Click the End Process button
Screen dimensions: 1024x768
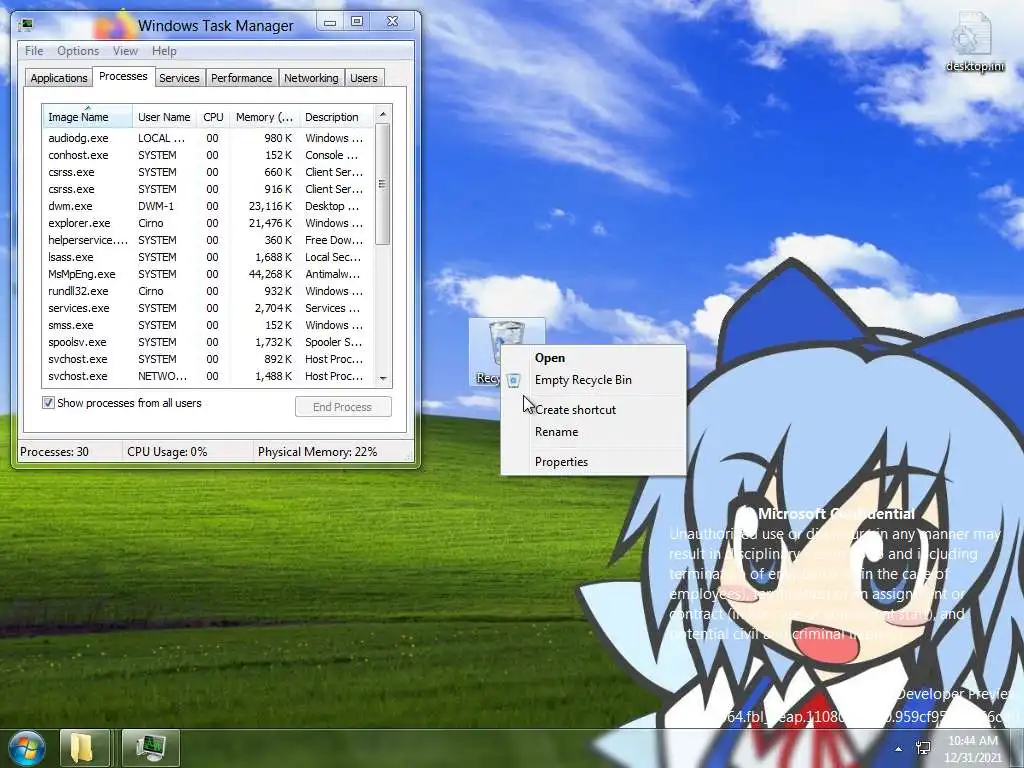pyautogui.click(x=343, y=407)
